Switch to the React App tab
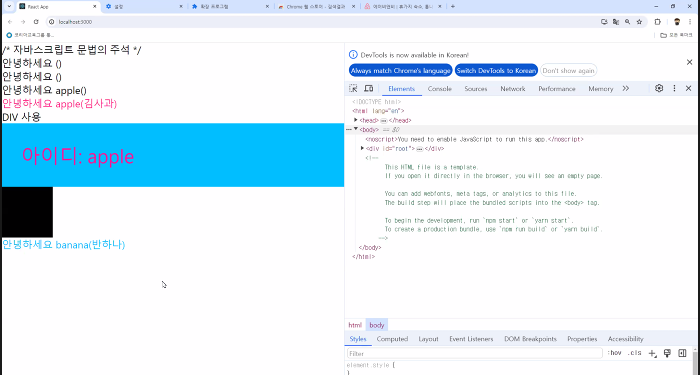The image size is (700, 375). click(x=58, y=7)
